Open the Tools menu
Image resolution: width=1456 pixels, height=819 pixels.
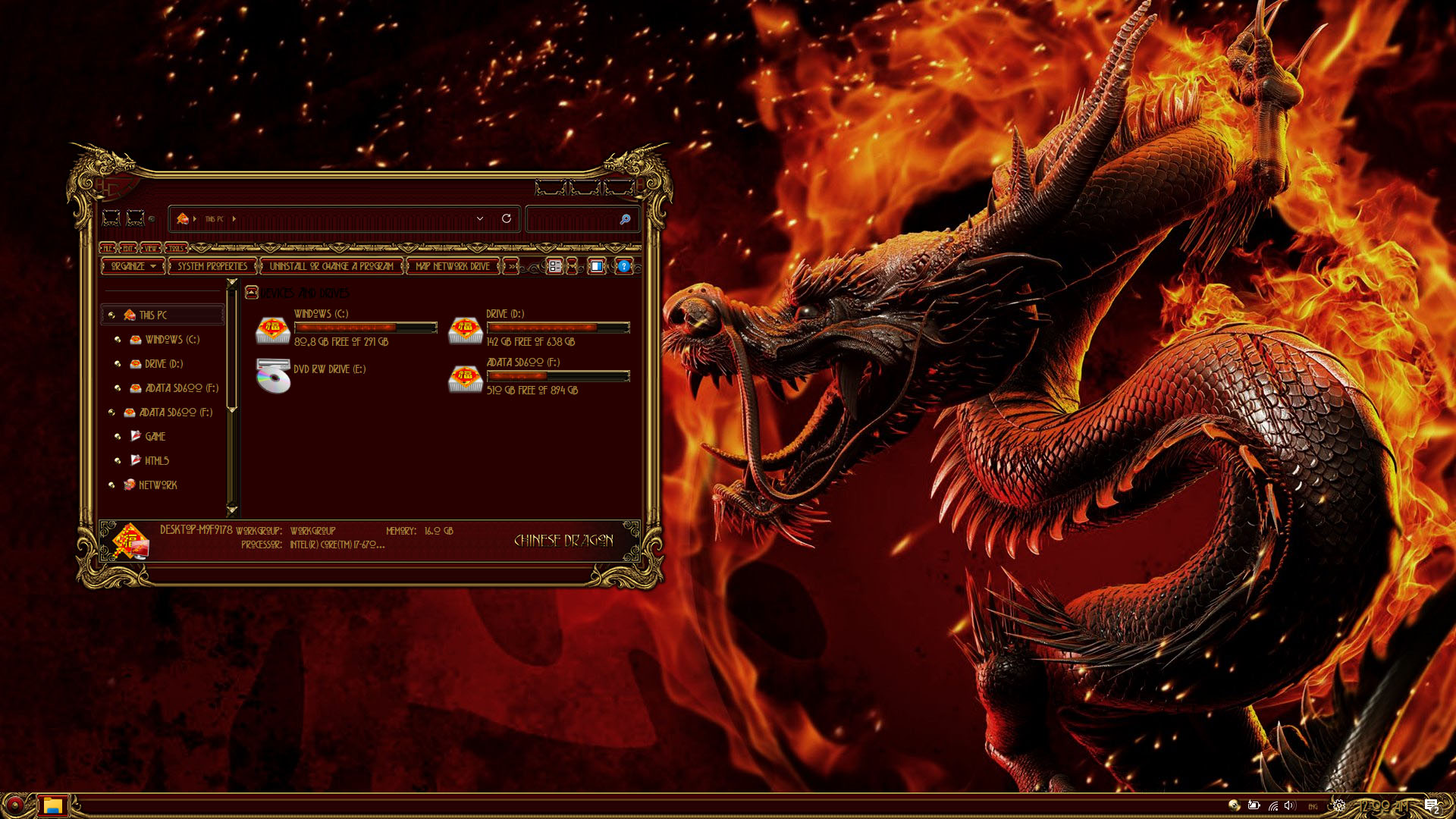(176, 248)
